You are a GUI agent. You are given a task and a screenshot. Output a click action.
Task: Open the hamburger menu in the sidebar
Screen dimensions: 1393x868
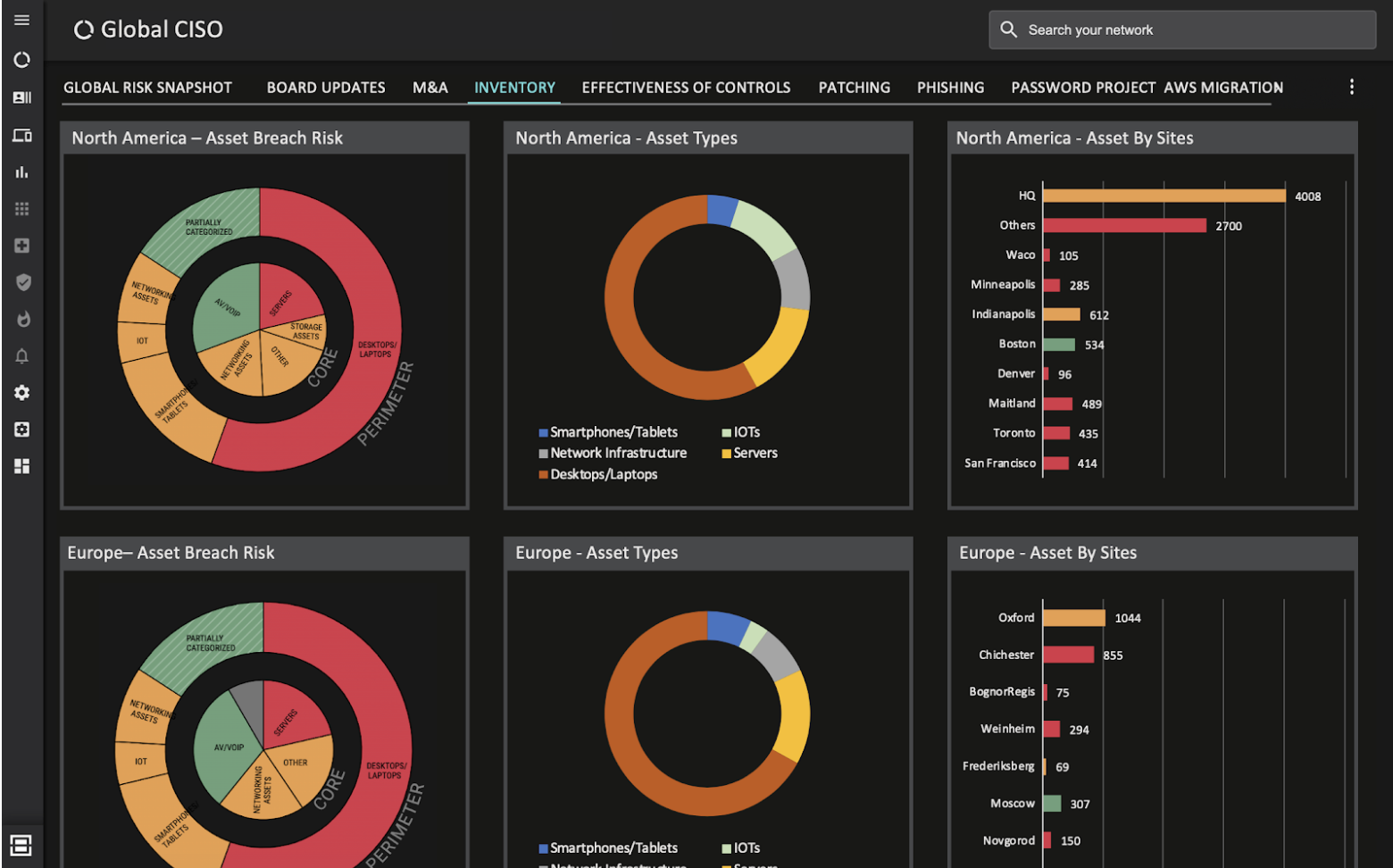pos(21,19)
